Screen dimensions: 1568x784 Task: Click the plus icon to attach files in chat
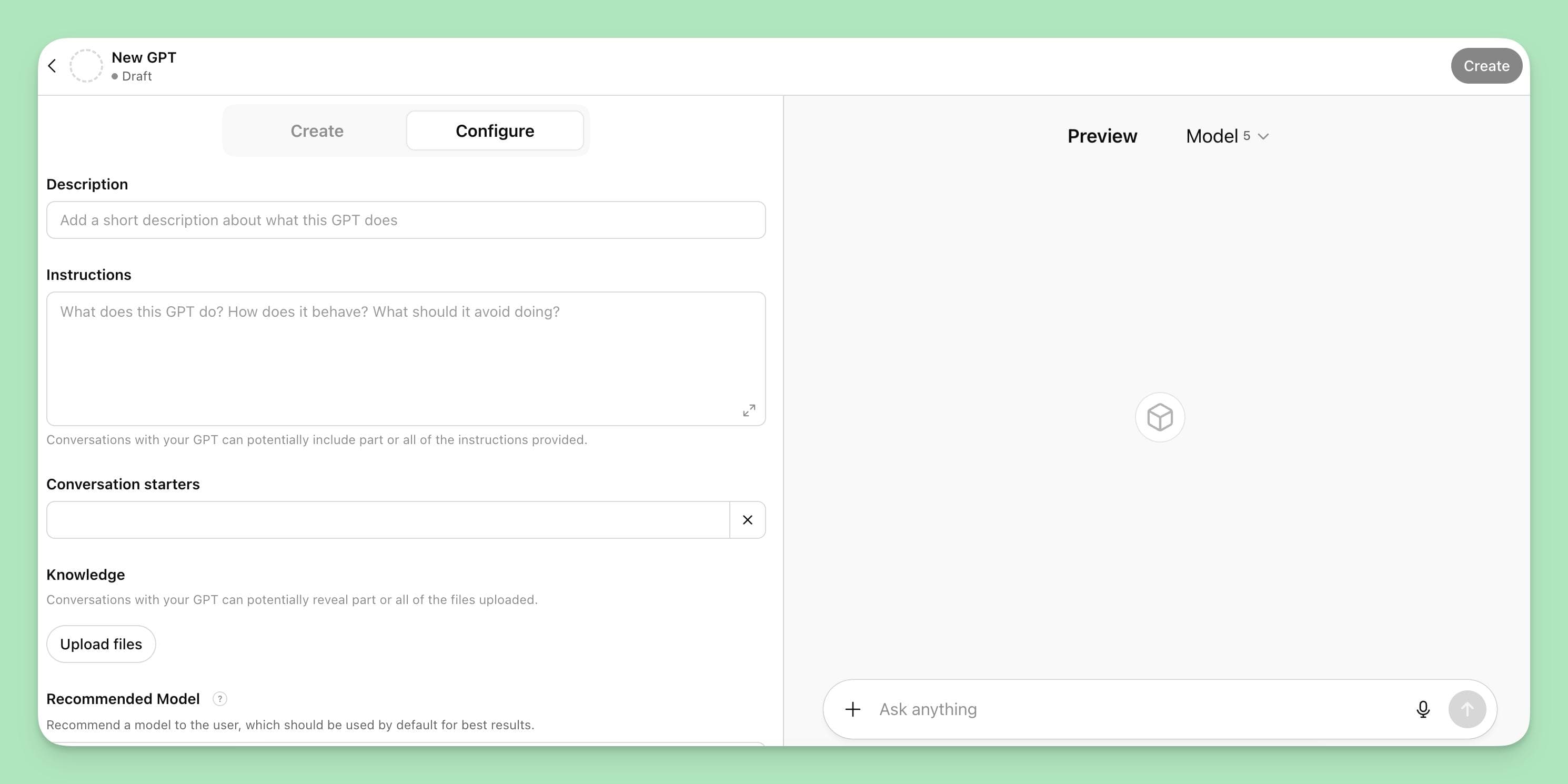point(852,709)
